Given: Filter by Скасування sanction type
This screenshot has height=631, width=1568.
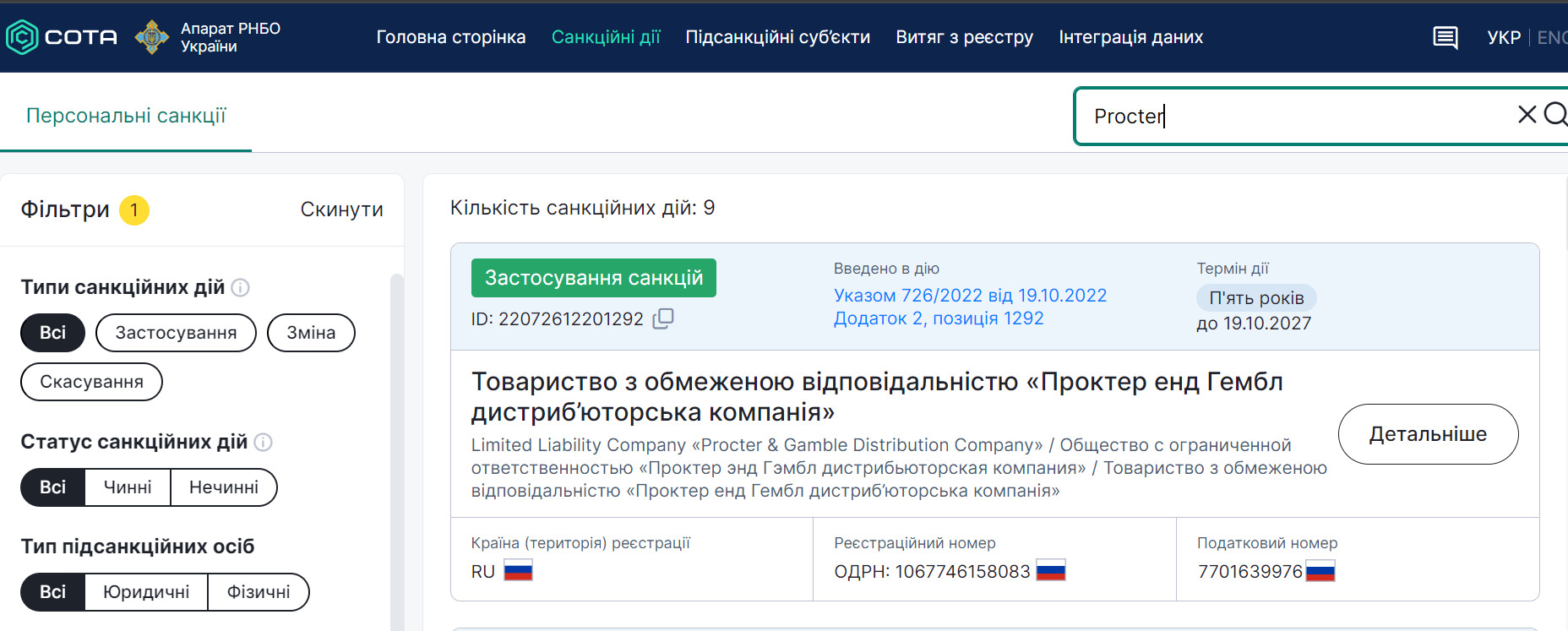Looking at the screenshot, I should point(91,382).
